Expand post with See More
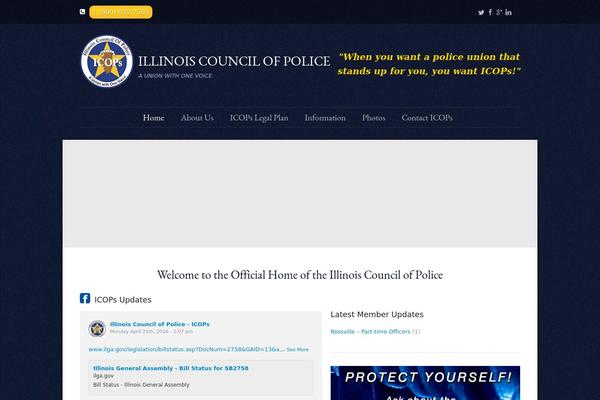This screenshot has height=400, width=600. tap(297, 349)
